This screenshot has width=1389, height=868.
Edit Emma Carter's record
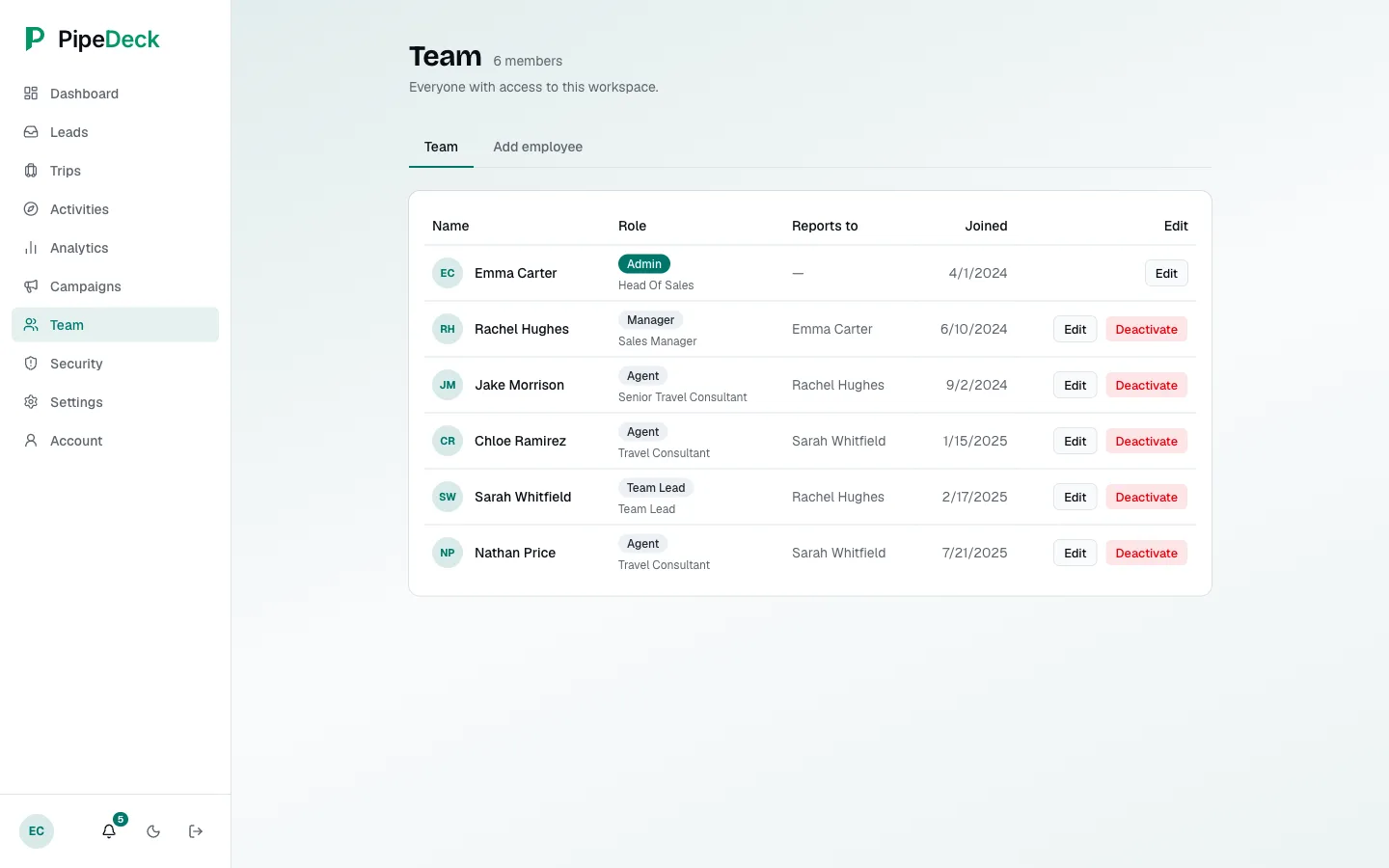(x=1166, y=273)
